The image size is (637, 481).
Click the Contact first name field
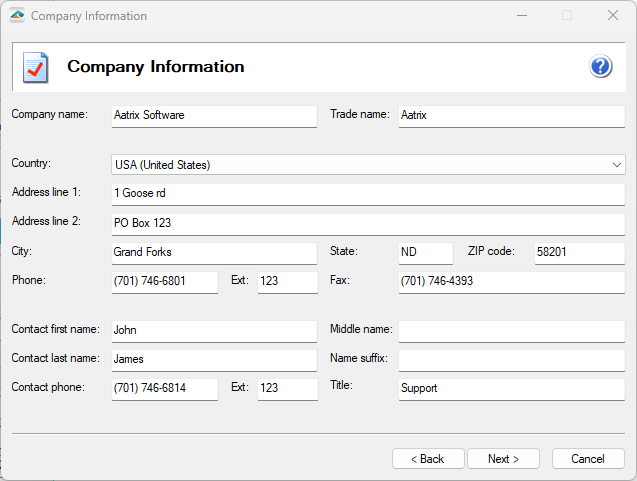[x=214, y=332]
